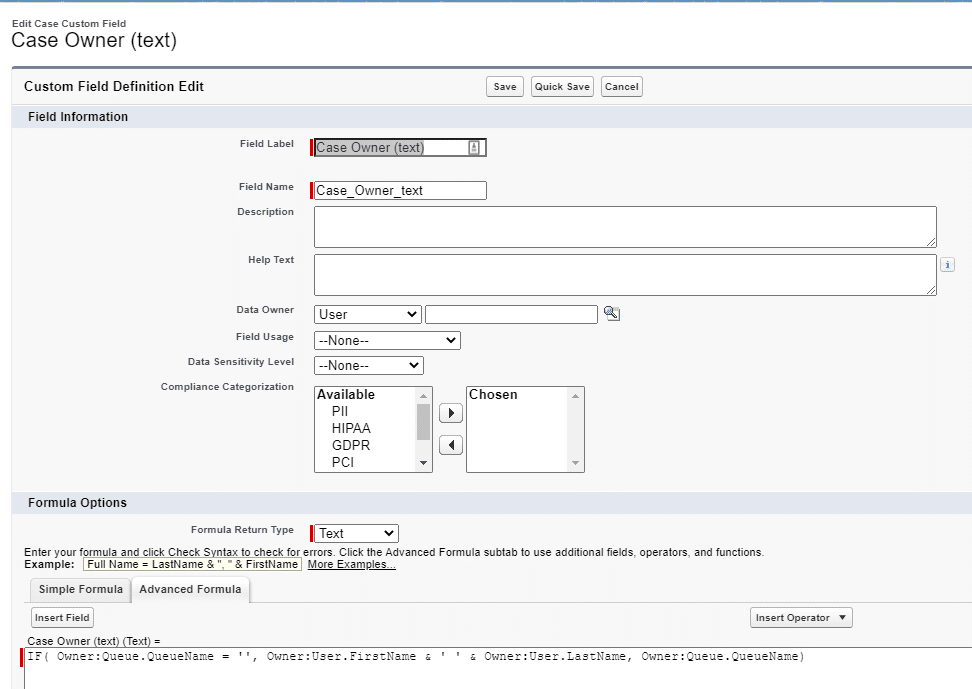Click the Field Label input
The height and width of the screenshot is (689, 972).
400,148
